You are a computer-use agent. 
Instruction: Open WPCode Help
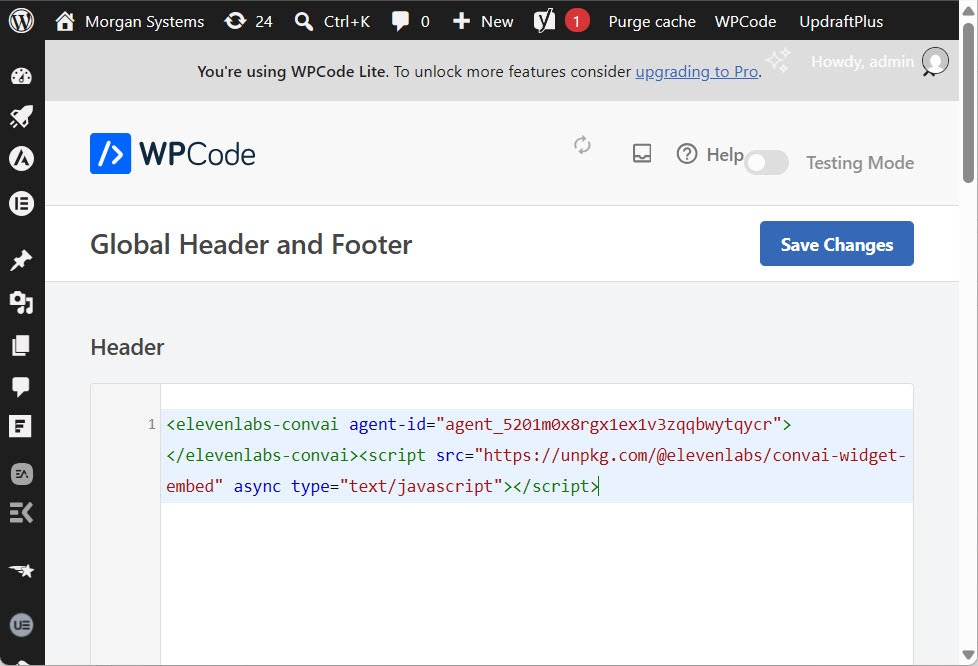click(710, 154)
